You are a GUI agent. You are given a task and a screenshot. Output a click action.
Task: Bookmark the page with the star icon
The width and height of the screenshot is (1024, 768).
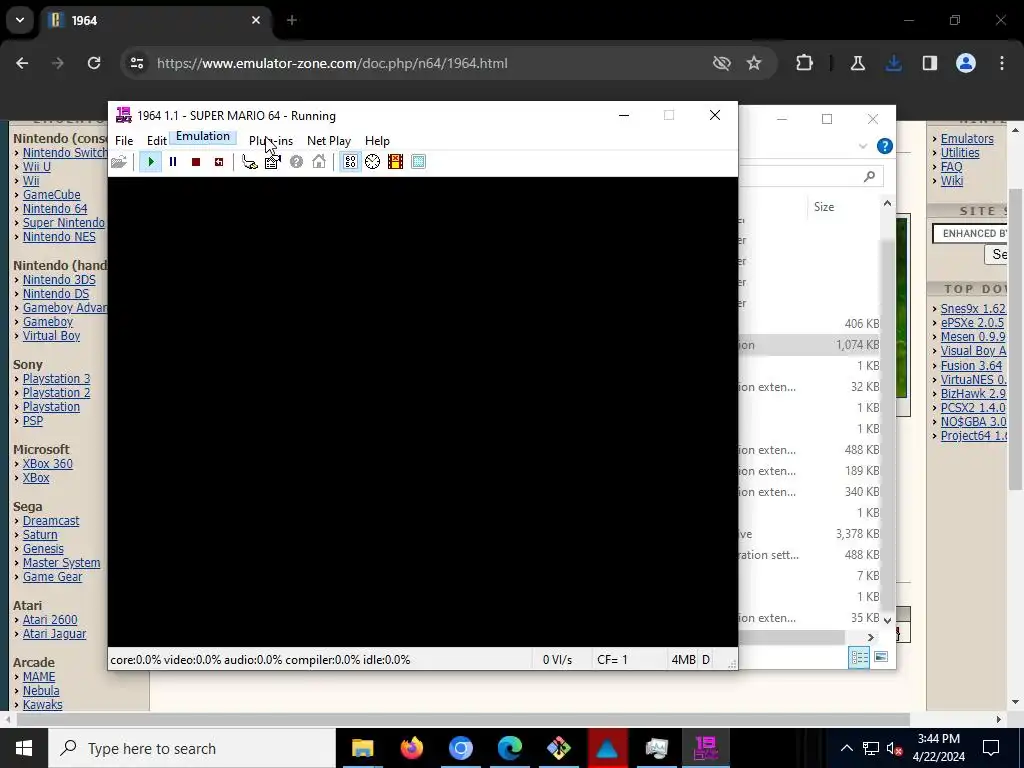coord(754,63)
